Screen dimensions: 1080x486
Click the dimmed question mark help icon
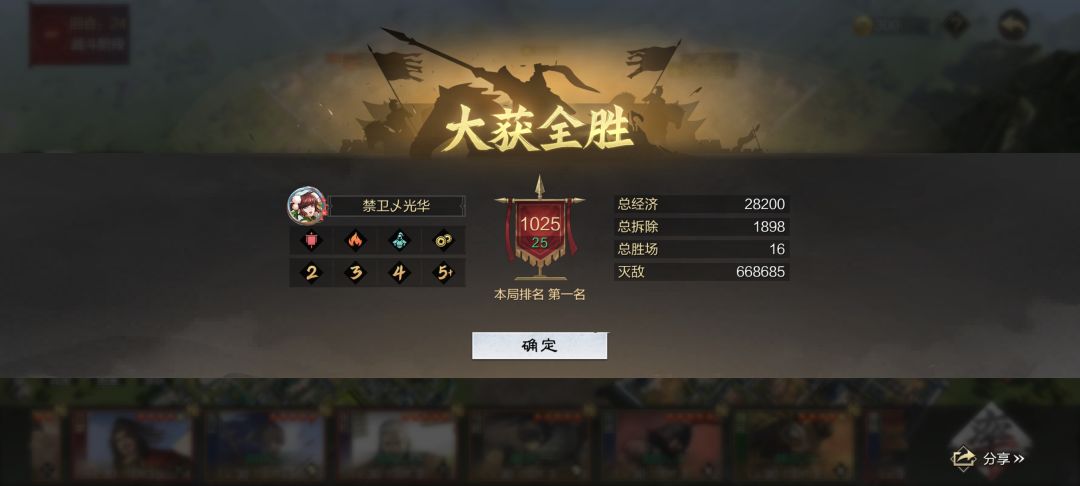(955, 25)
